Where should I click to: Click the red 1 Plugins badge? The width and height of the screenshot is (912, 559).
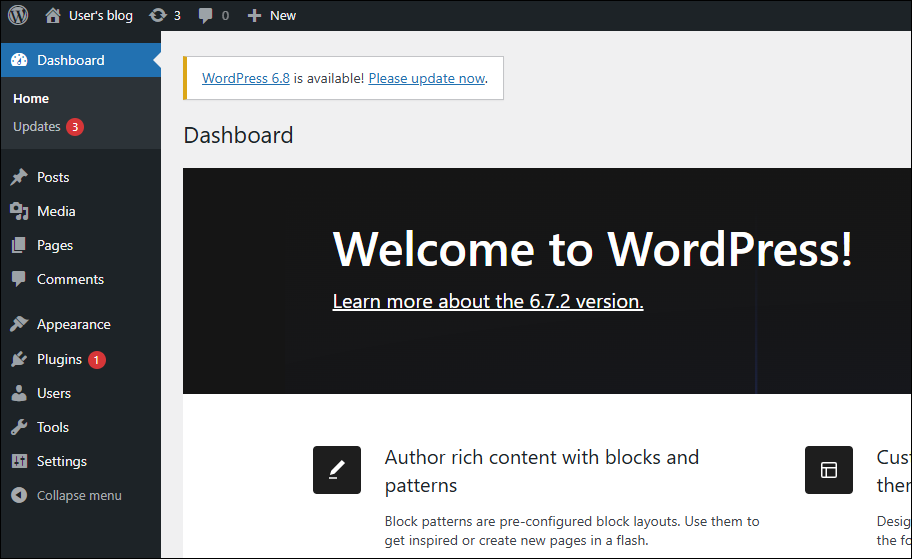97,360
